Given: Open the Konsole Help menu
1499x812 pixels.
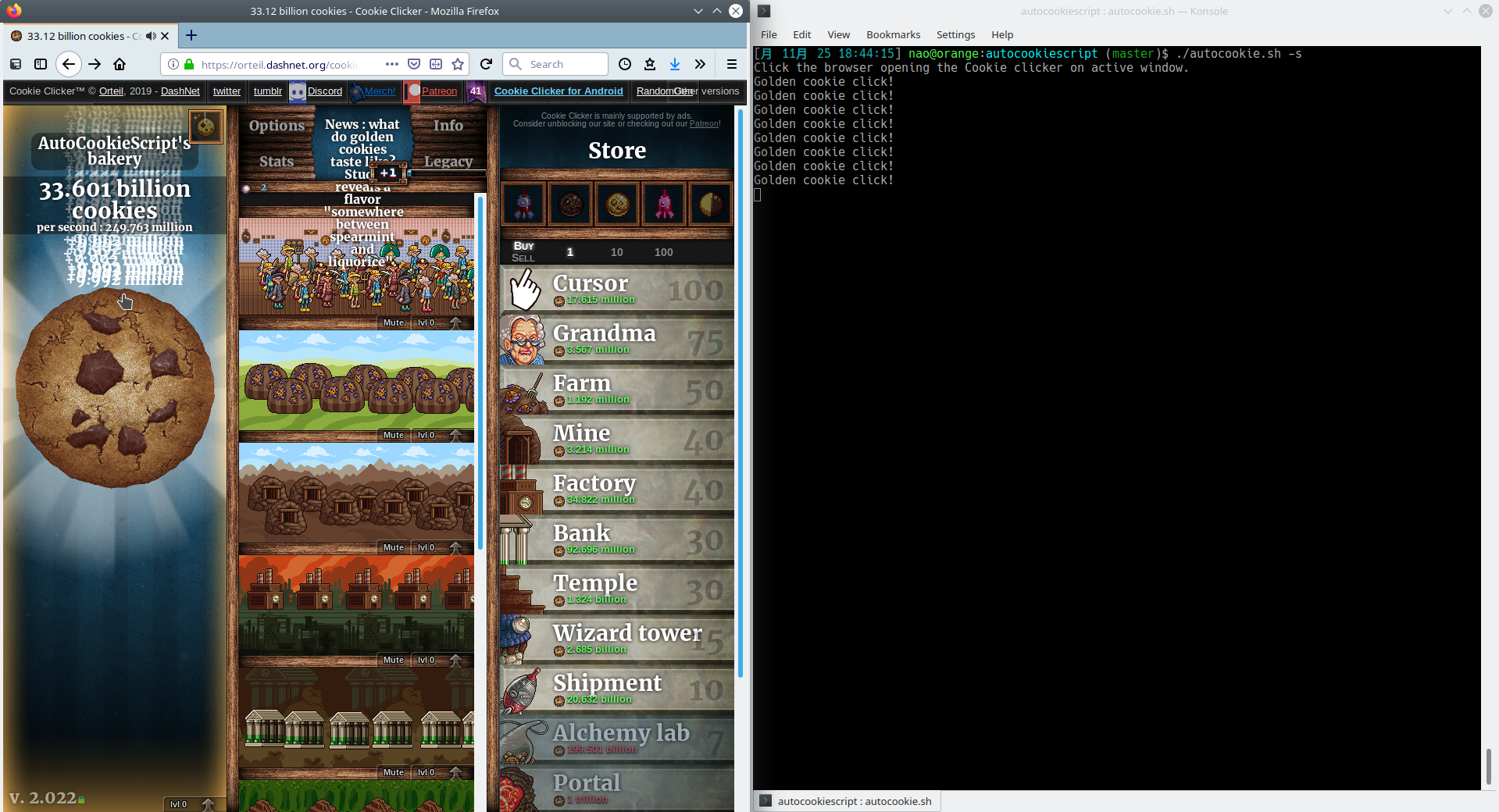Looking at the screenshot, I should click(1002, 34).
